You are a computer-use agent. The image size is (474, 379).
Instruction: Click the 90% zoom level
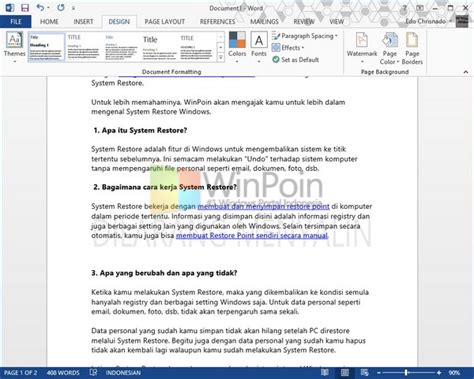(x=455, y=373)
